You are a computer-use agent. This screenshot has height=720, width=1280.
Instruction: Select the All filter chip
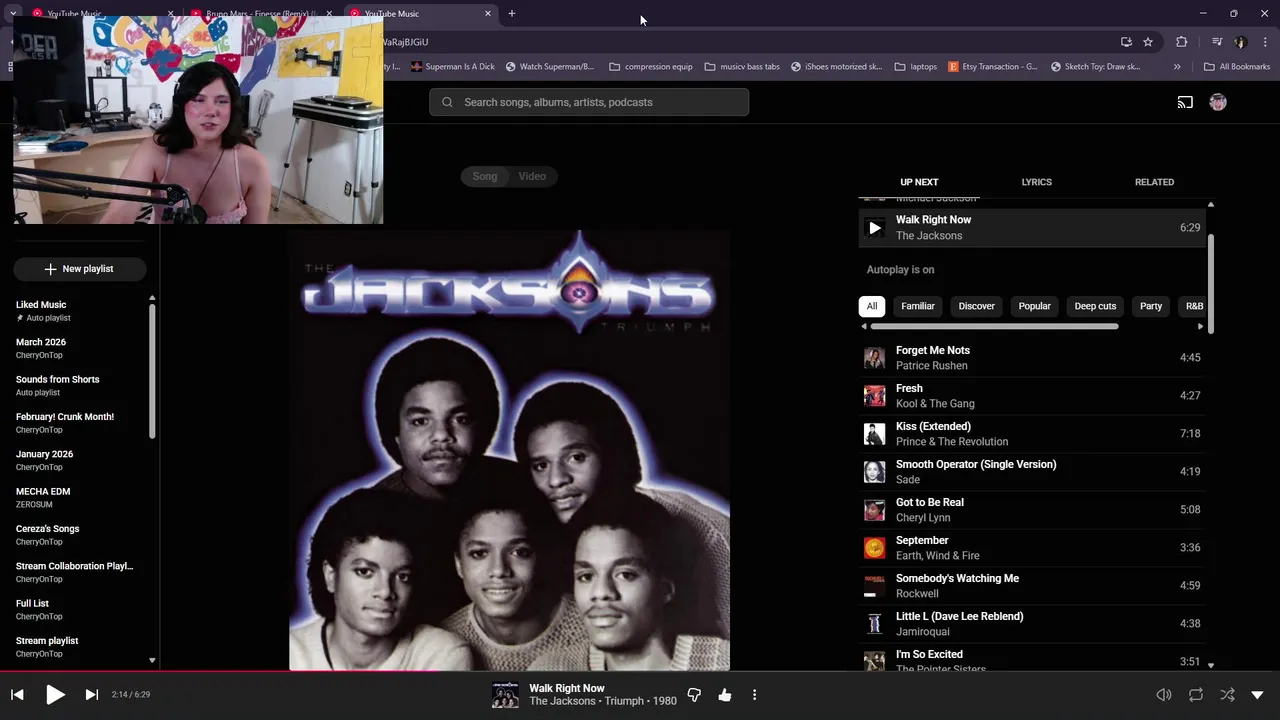point(872,306)
